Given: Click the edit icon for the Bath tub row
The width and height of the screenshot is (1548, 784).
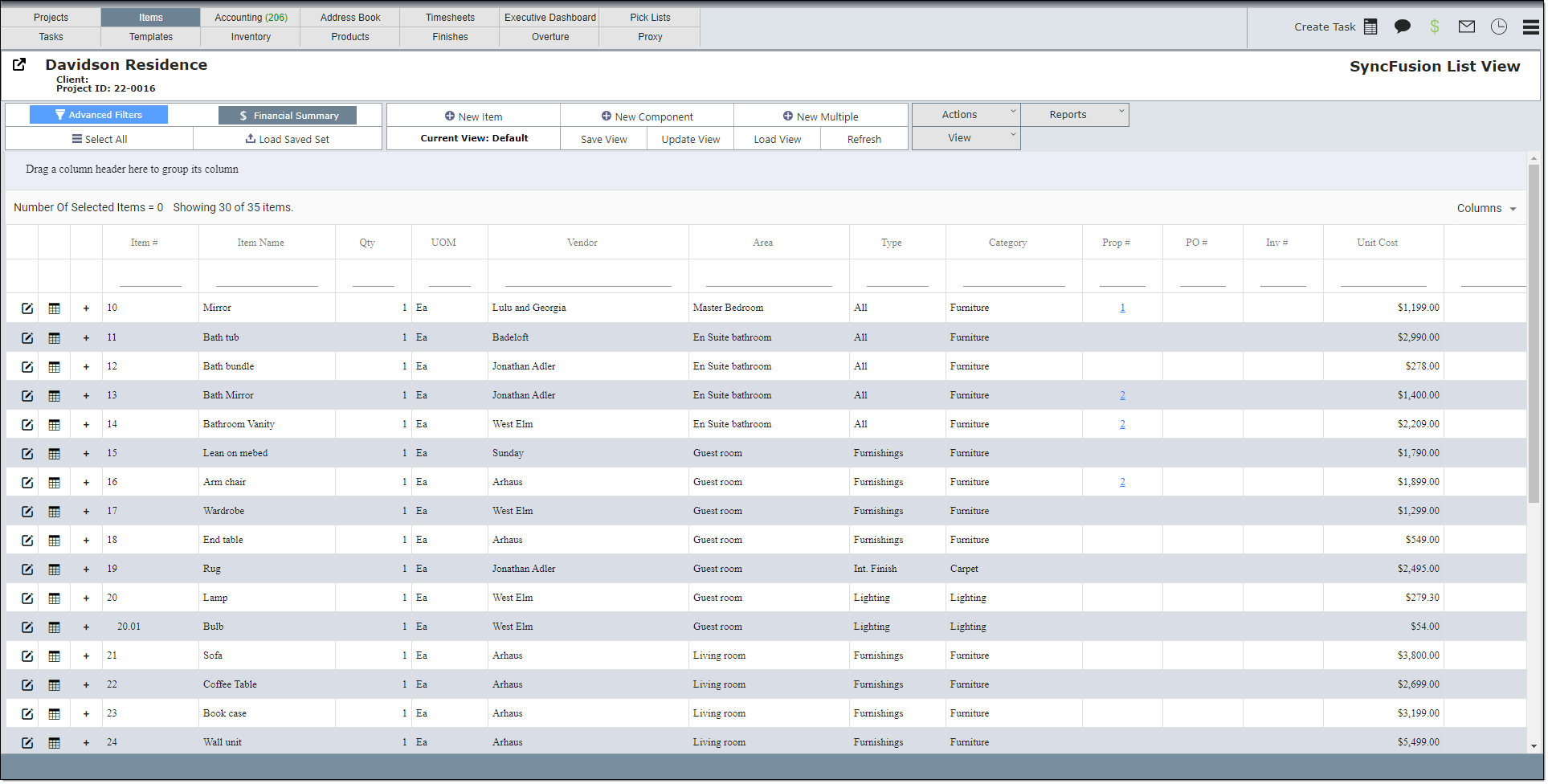Looking at the screenshot, I should point(27,338).
